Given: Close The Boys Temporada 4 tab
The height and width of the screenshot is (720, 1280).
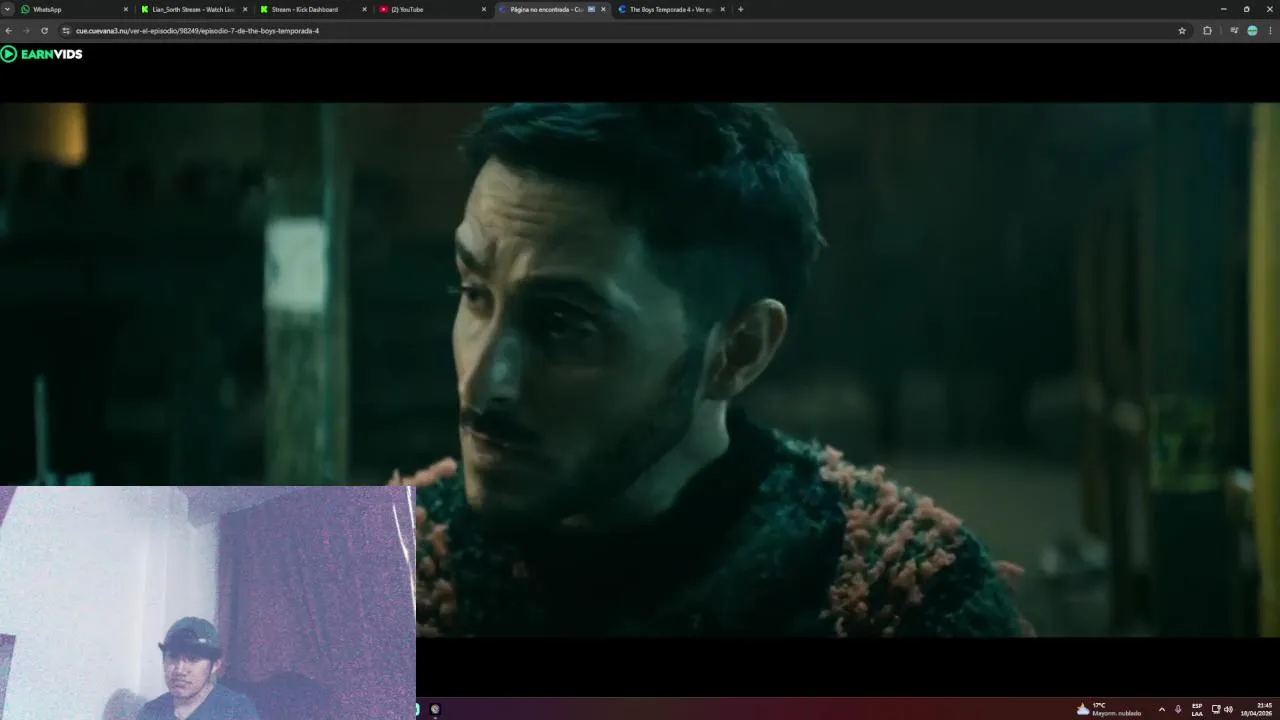Looking at the screenshot, I should [x=722, y=9].
